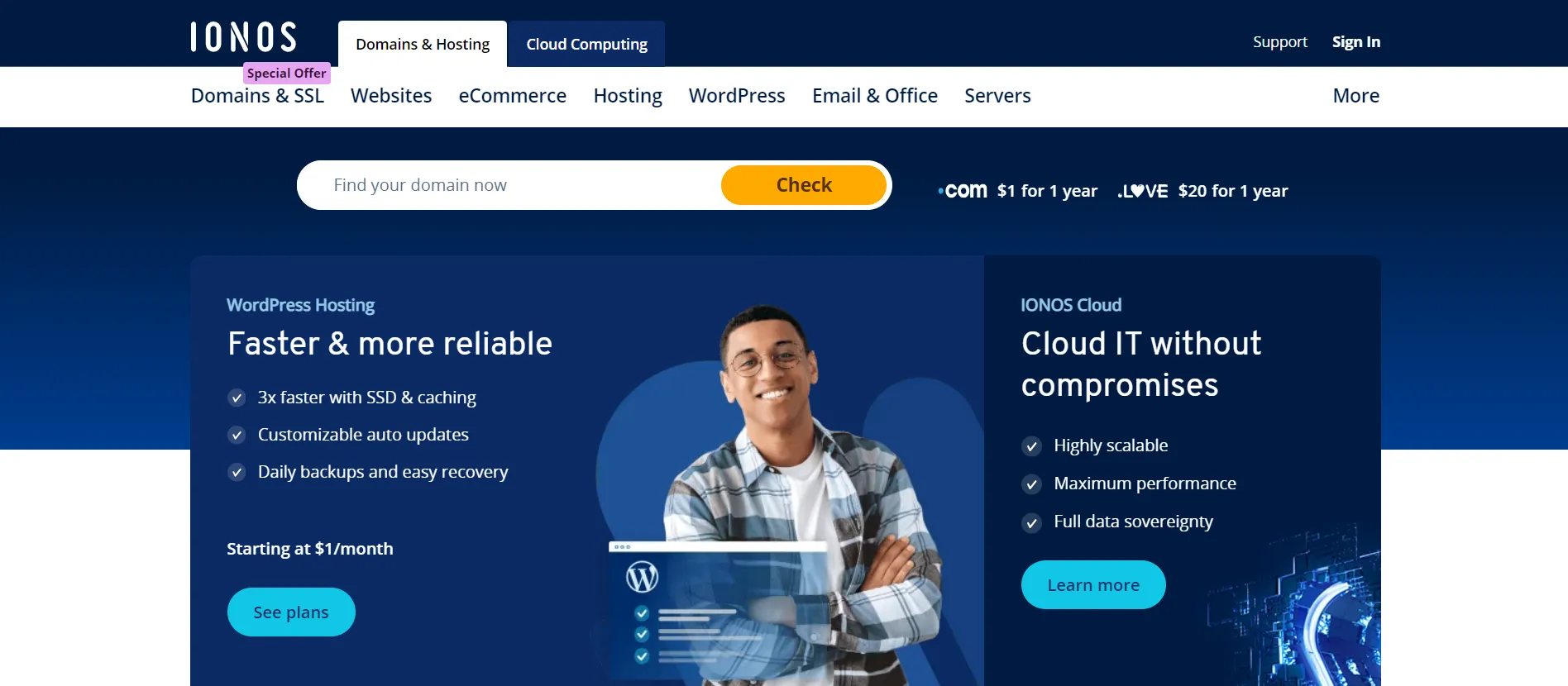This screenshot has height=686, width=1568.
Task: Open WordPress menu
Action: click(x=737, y=96)
